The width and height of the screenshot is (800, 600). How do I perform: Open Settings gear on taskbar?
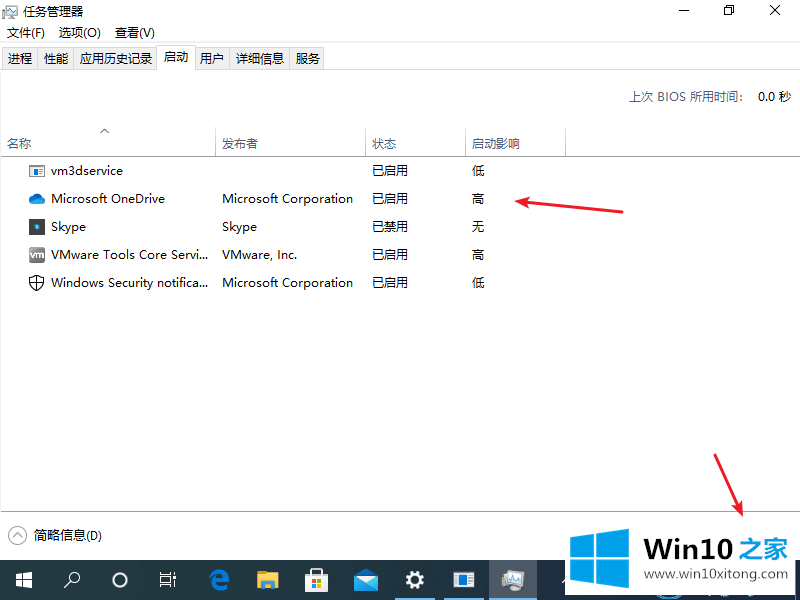tap(414, 580)
